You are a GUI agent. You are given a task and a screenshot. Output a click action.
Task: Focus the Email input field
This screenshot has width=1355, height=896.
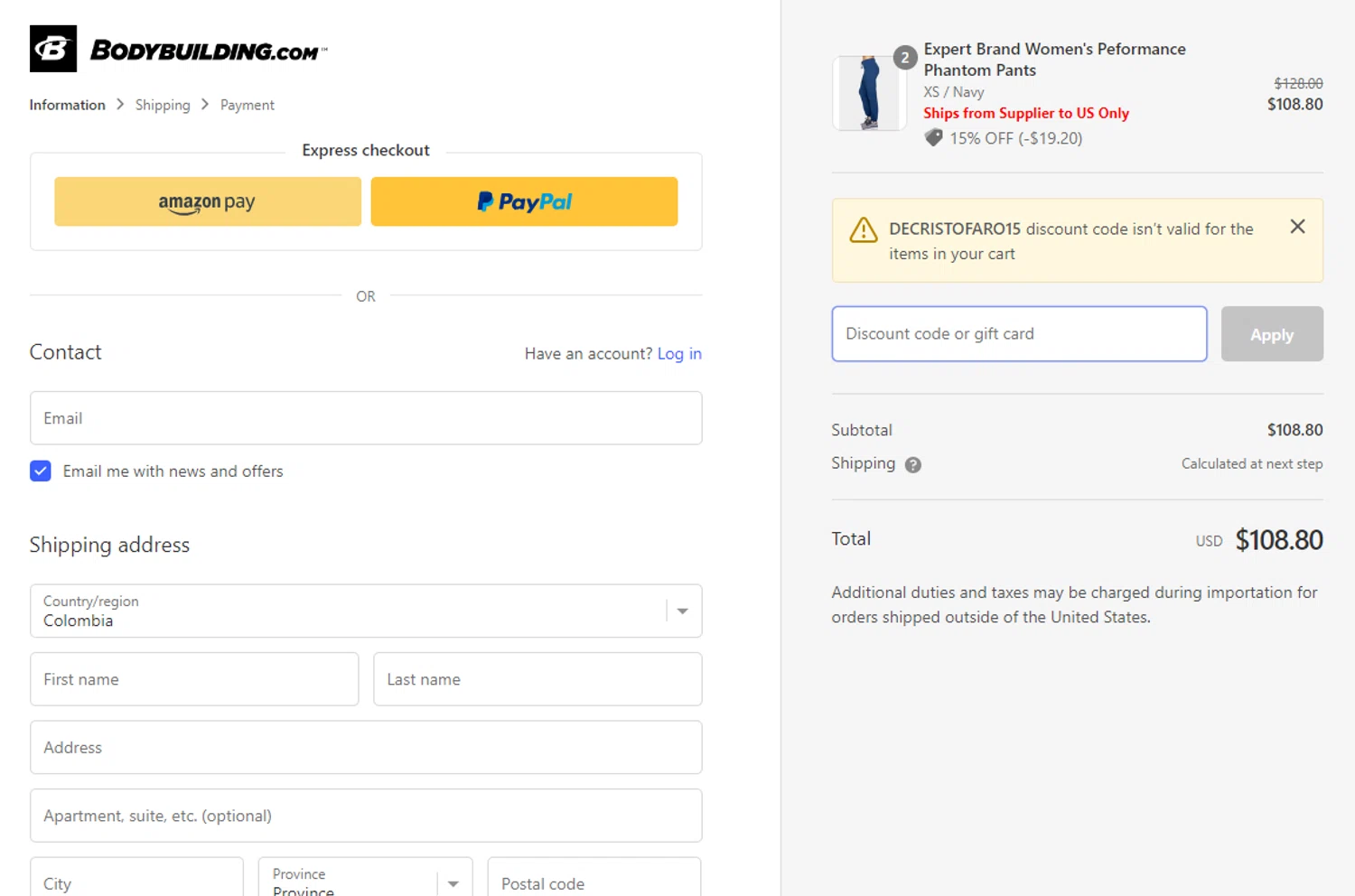tap(366, 418)
